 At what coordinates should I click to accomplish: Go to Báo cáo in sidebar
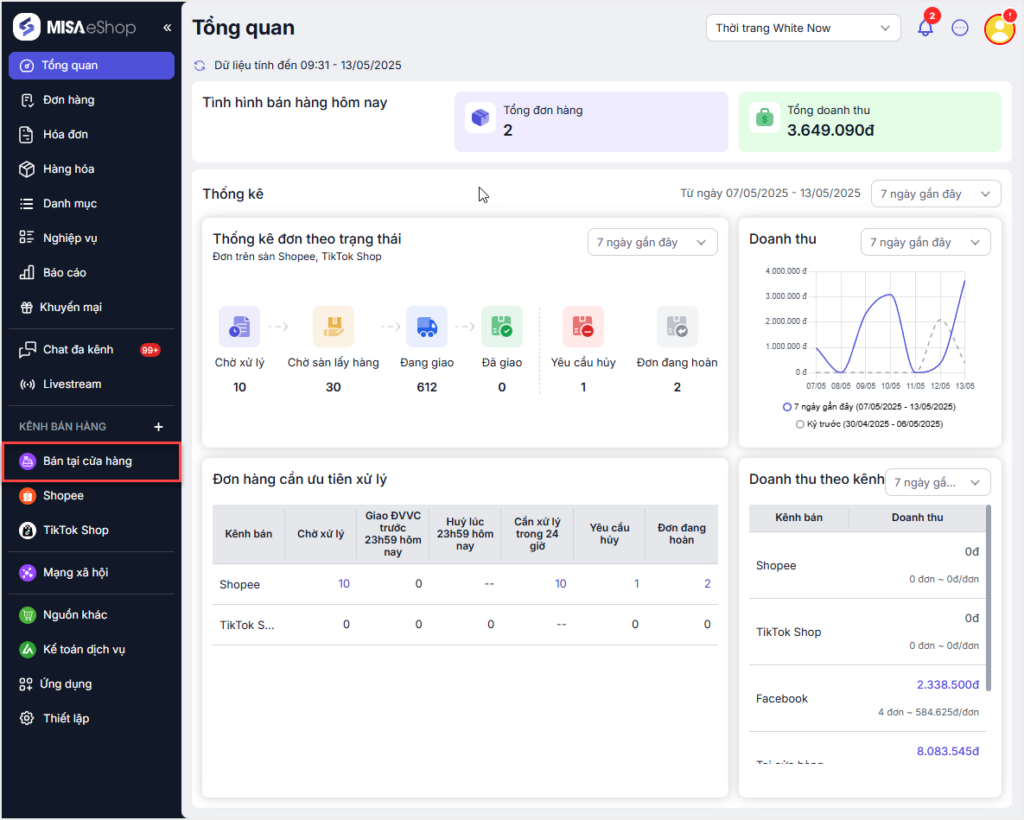(64, 272)
